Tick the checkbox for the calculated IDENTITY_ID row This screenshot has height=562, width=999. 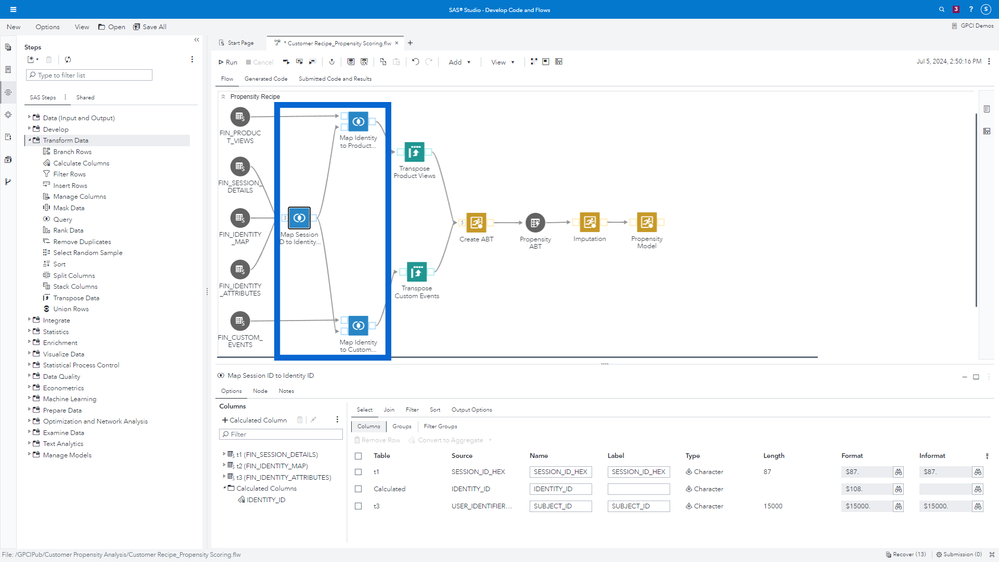coord(358,489)
